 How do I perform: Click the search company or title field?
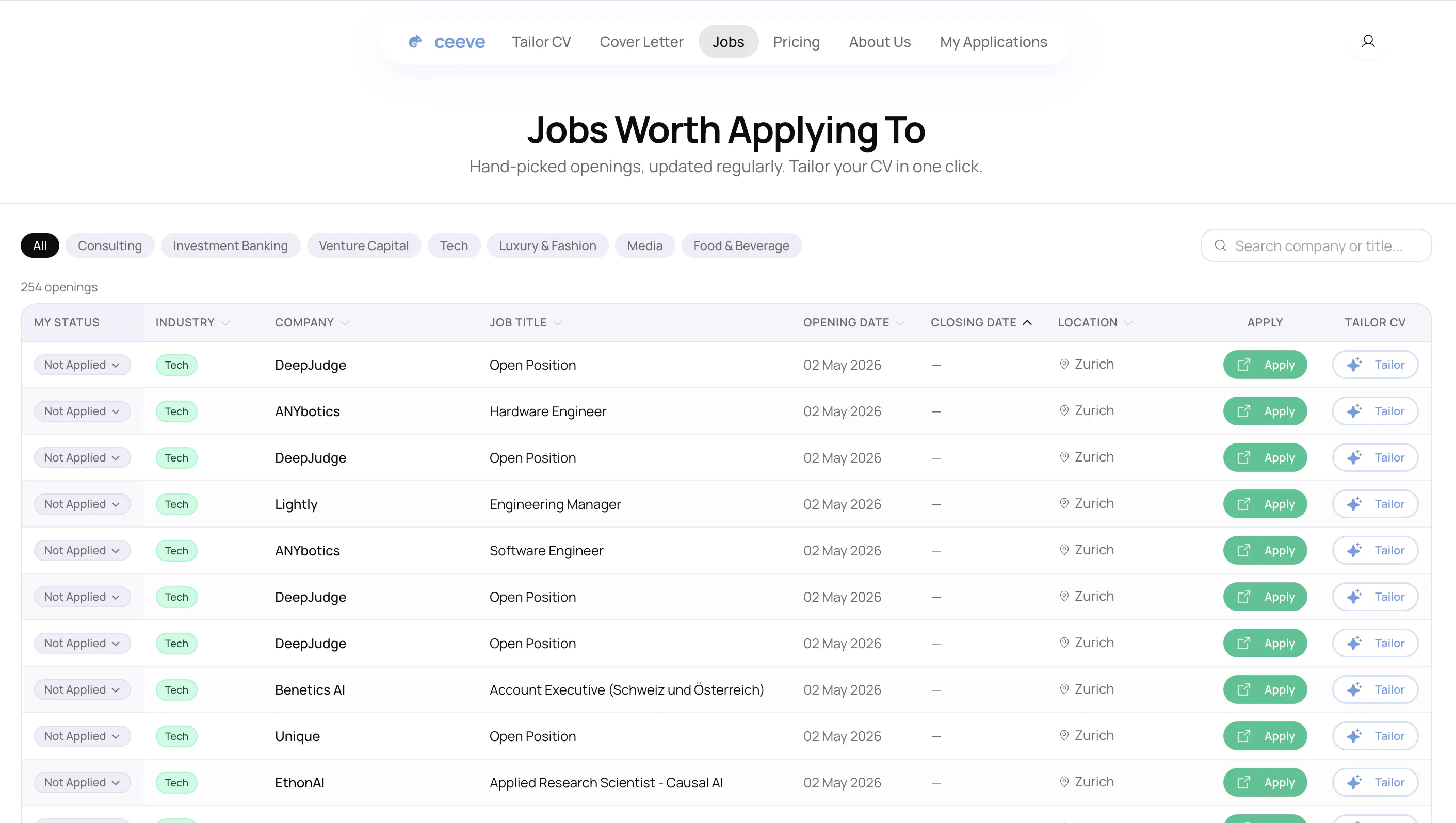[1316, 245]
